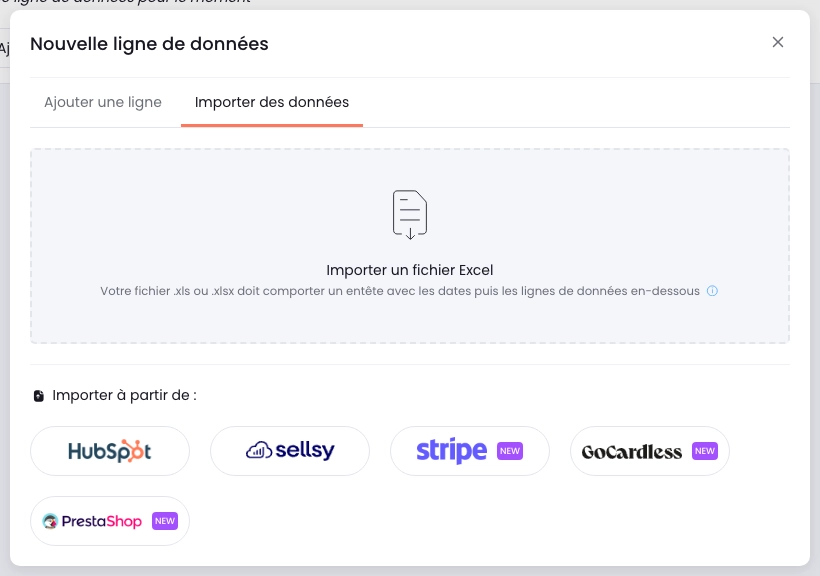Select the Importer des données tab
This screenshot has height=576, width=820.
[x=272, y=102]
